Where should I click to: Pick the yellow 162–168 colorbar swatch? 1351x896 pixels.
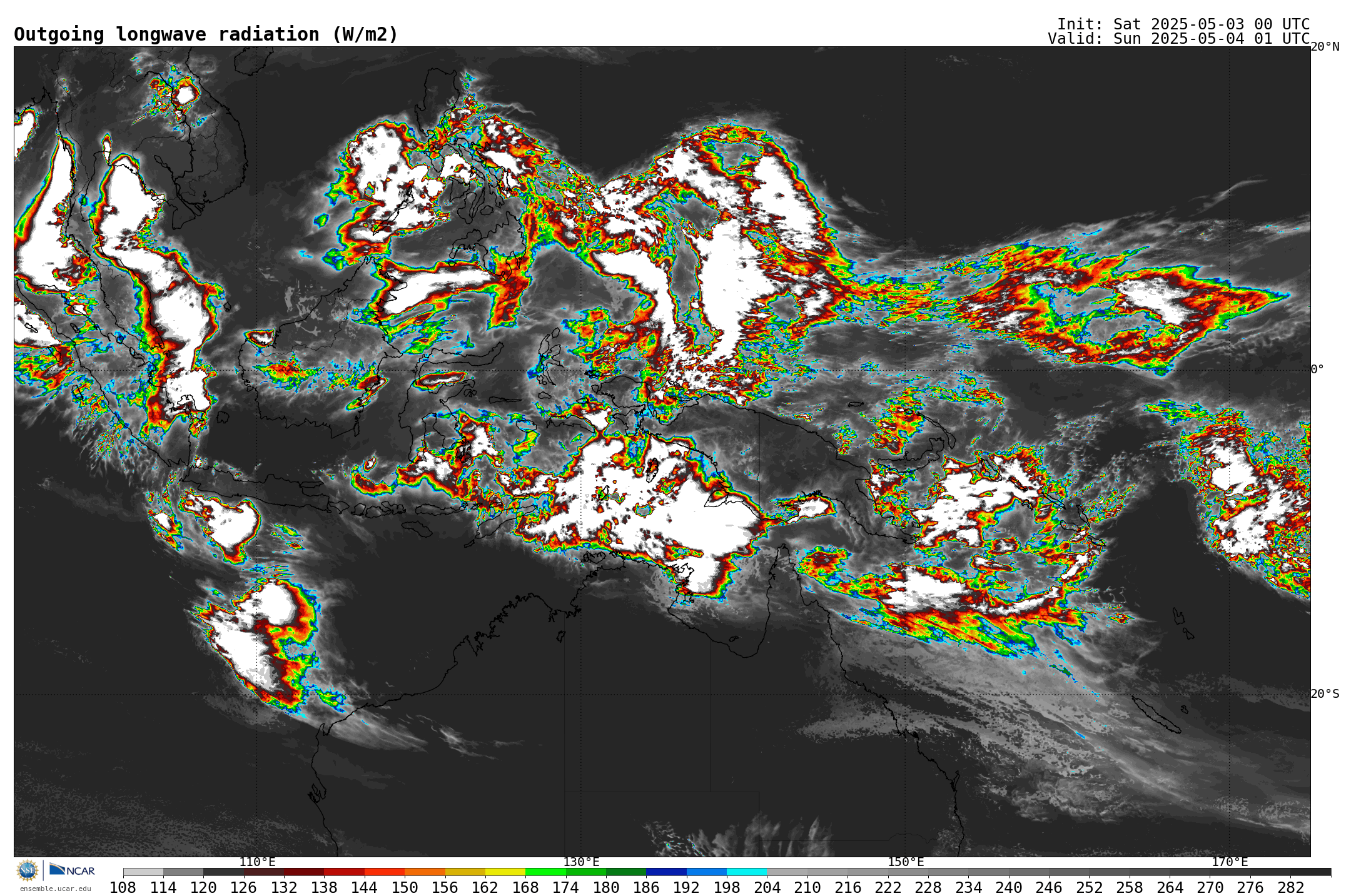pyautogui.click(x=505, y=872)
